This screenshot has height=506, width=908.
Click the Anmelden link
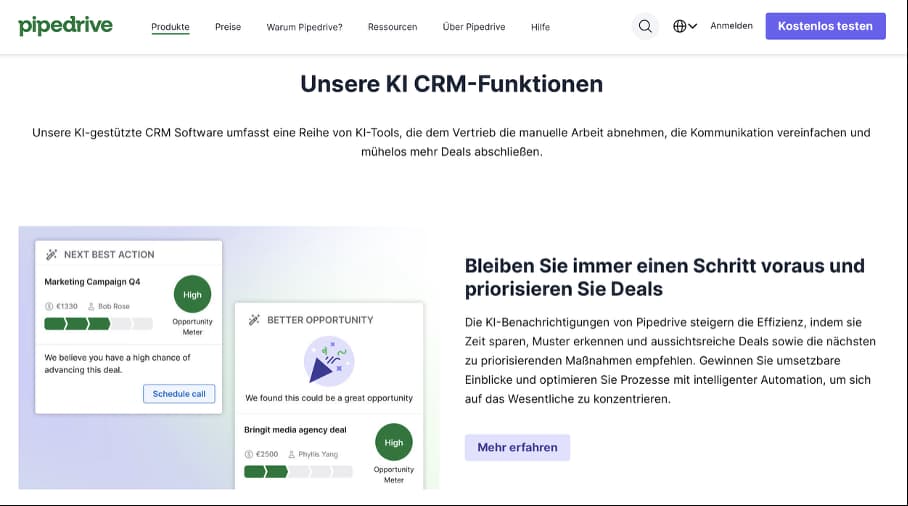coord(731,26)
